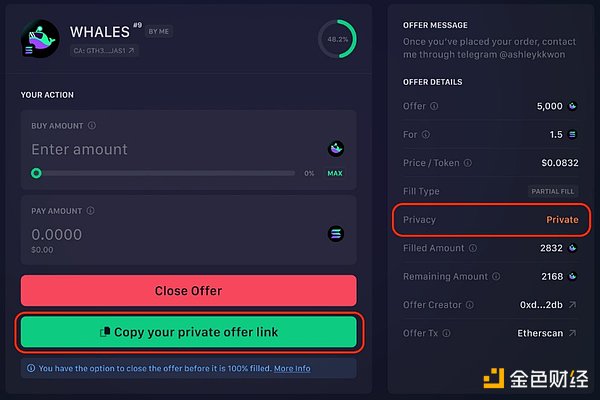
Task: Open the contract address CA link
Action: click(x=104, y=49)
